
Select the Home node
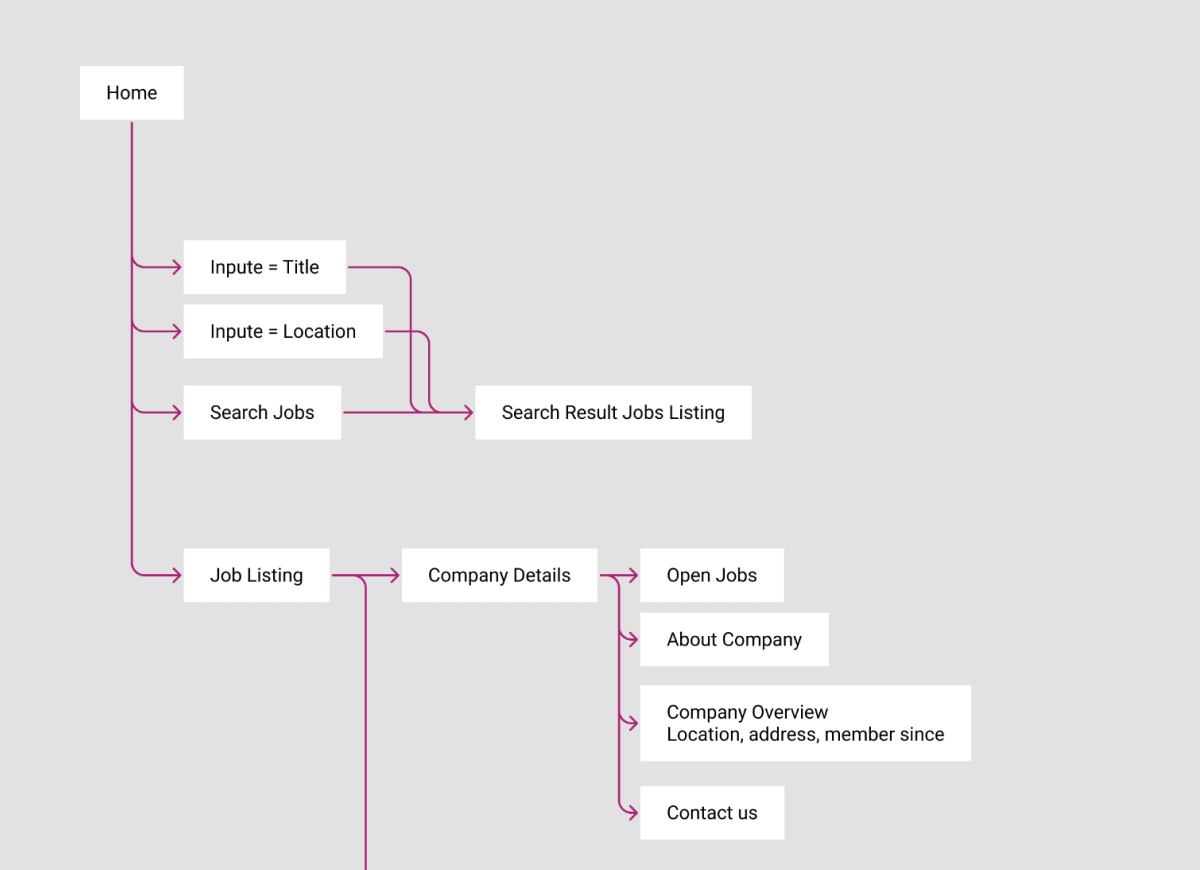pos(131,93)
